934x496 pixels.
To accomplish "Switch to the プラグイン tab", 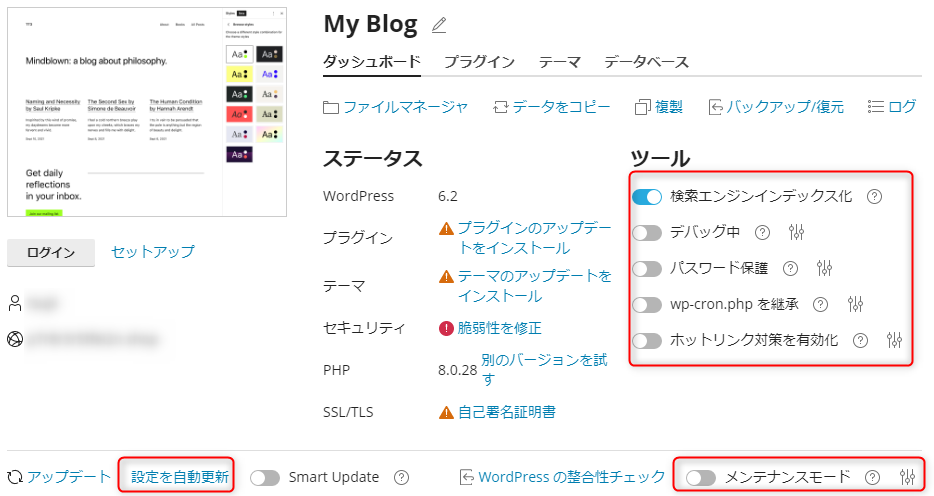I will pos(479,62).
